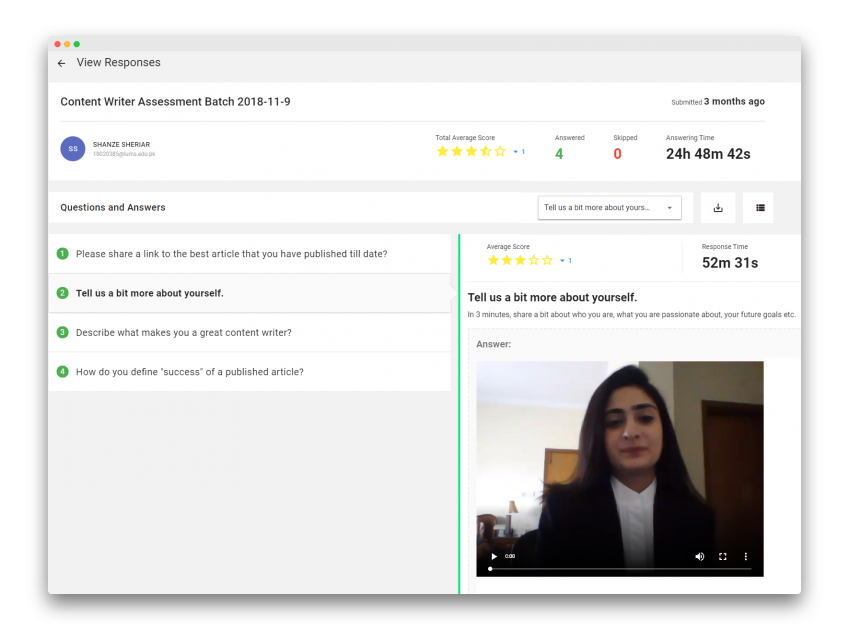The width and height of the screenshot is (849, 630).
Task: Expand the total average score rater count
Action: pos(518,152)
